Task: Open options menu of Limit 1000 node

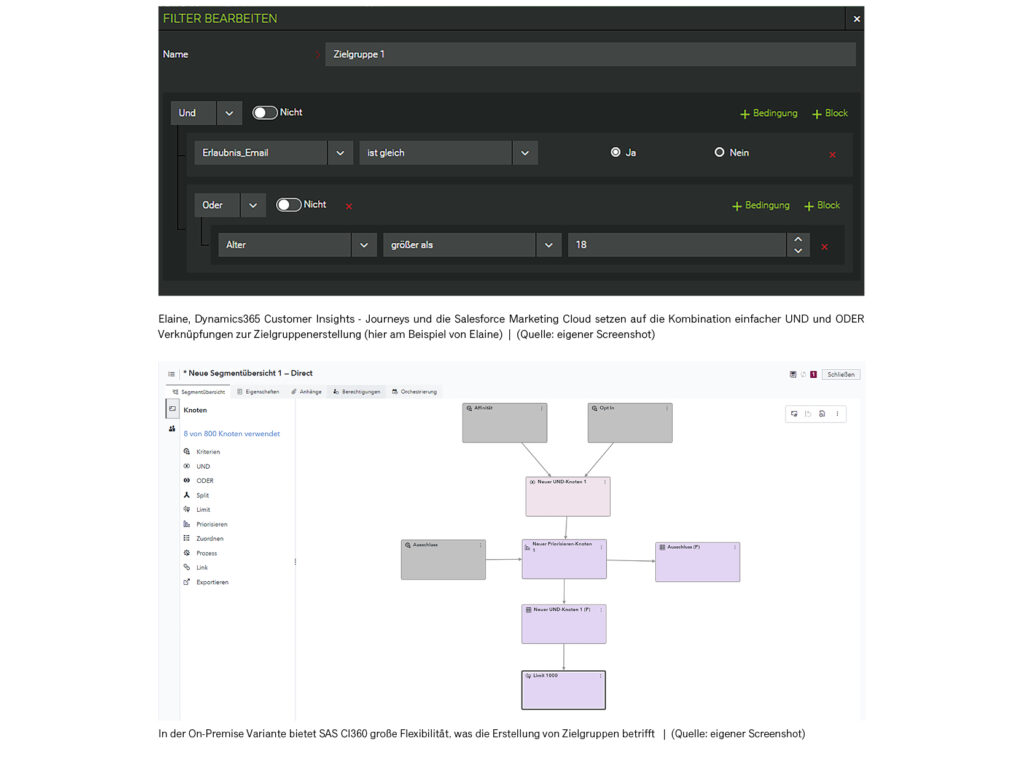Action: 600,677
